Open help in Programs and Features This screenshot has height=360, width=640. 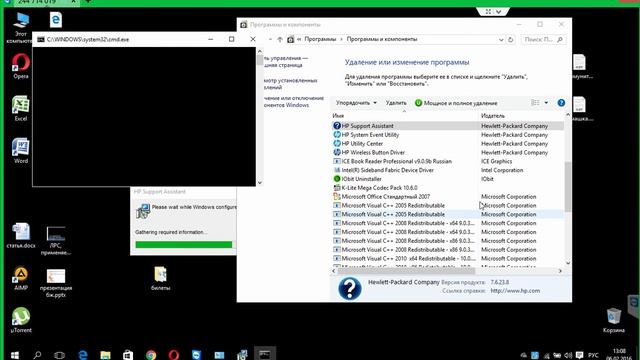point(561,103)
